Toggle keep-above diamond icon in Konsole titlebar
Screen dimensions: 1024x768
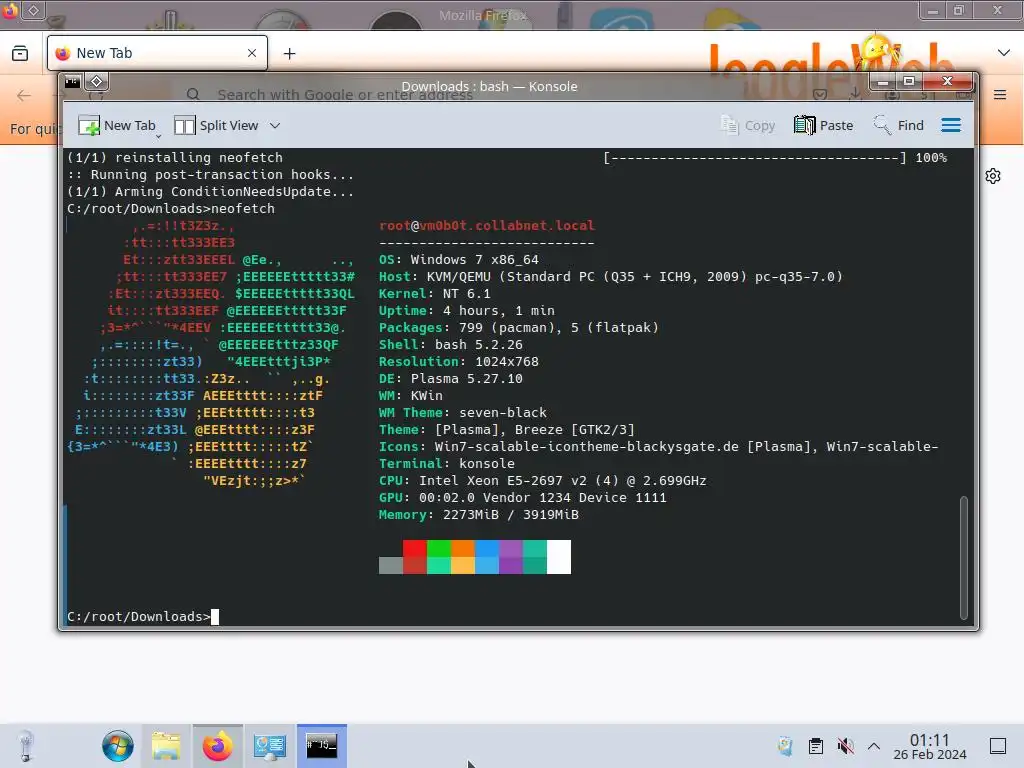[x=97, y=82]
